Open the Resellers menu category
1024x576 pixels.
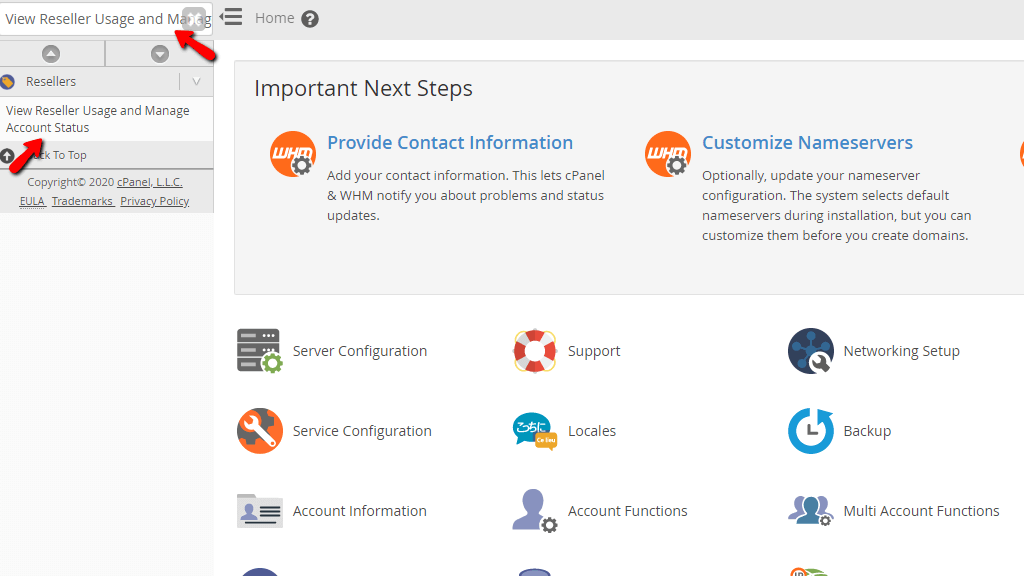point(51,82)
